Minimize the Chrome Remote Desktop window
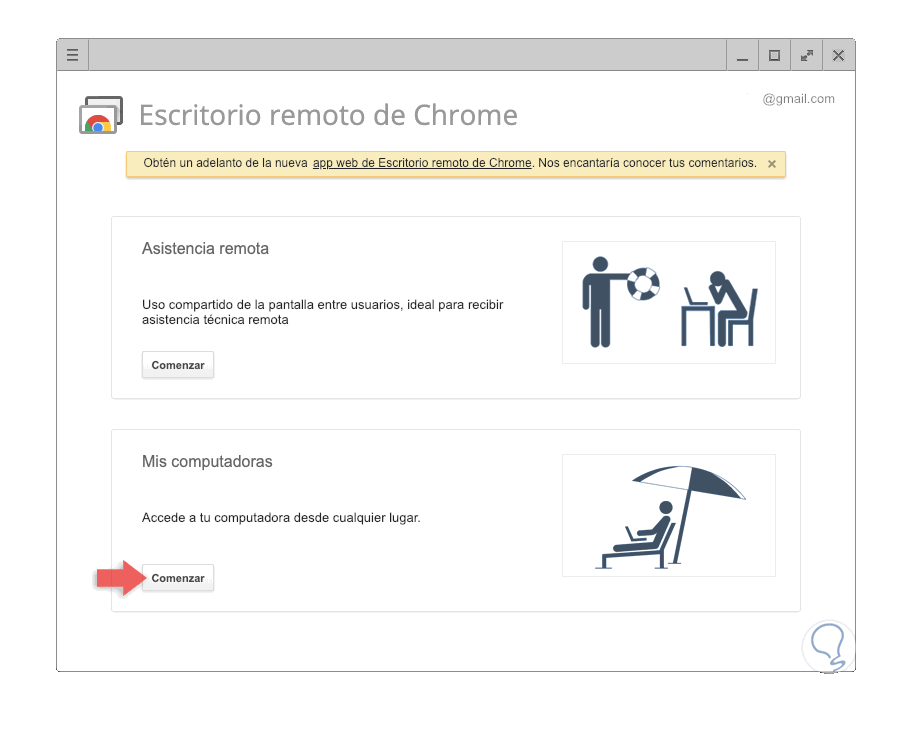The height and width of the screenshot is (746, 912). 742,55
